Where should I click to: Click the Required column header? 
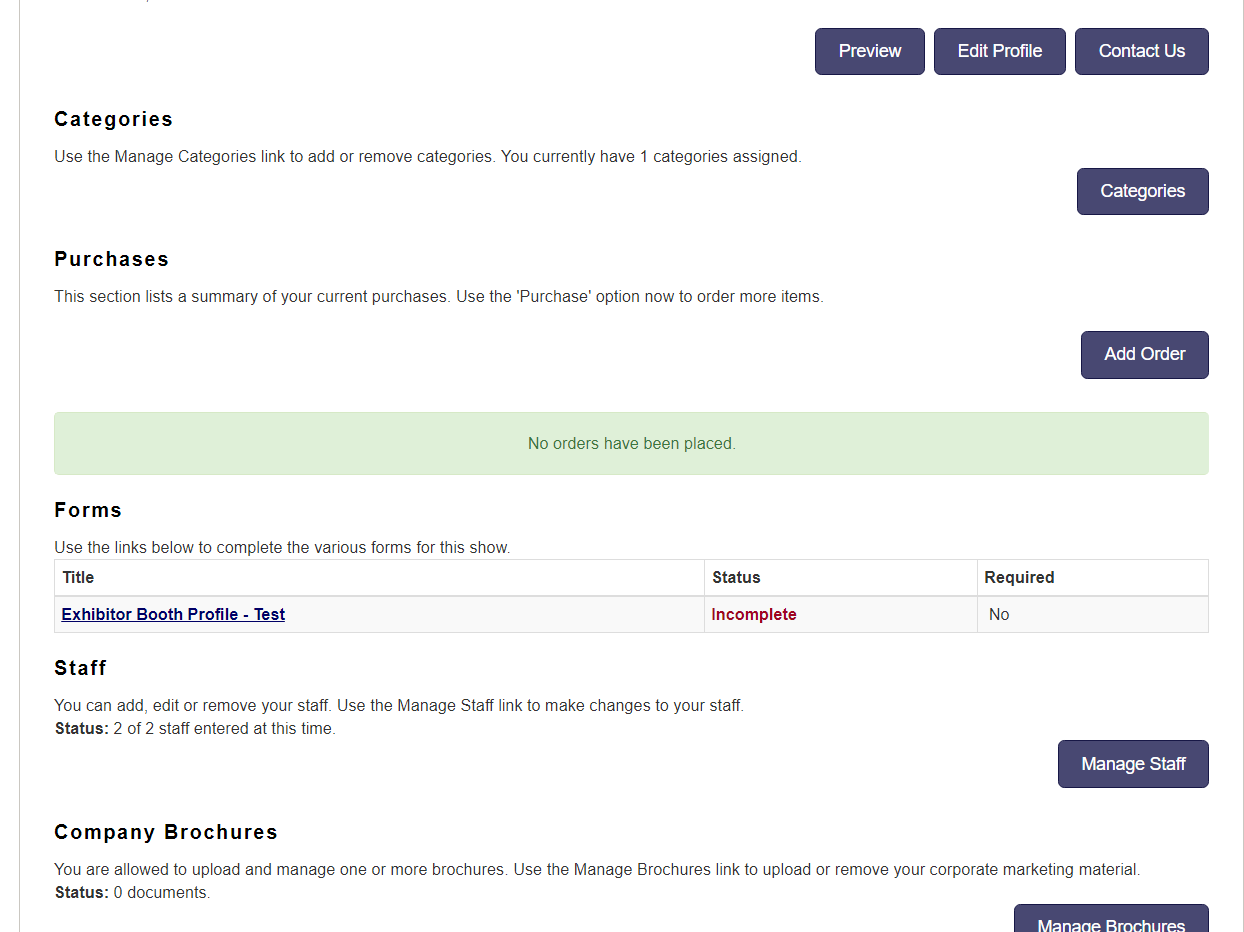1019,577
